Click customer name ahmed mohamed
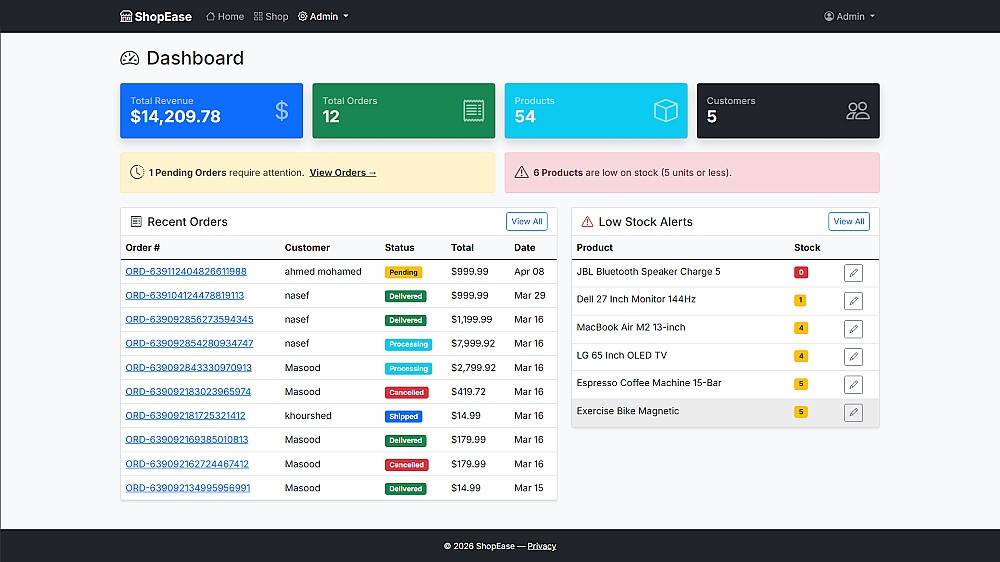The image size is (1000, 562). (x=323, y=272)
